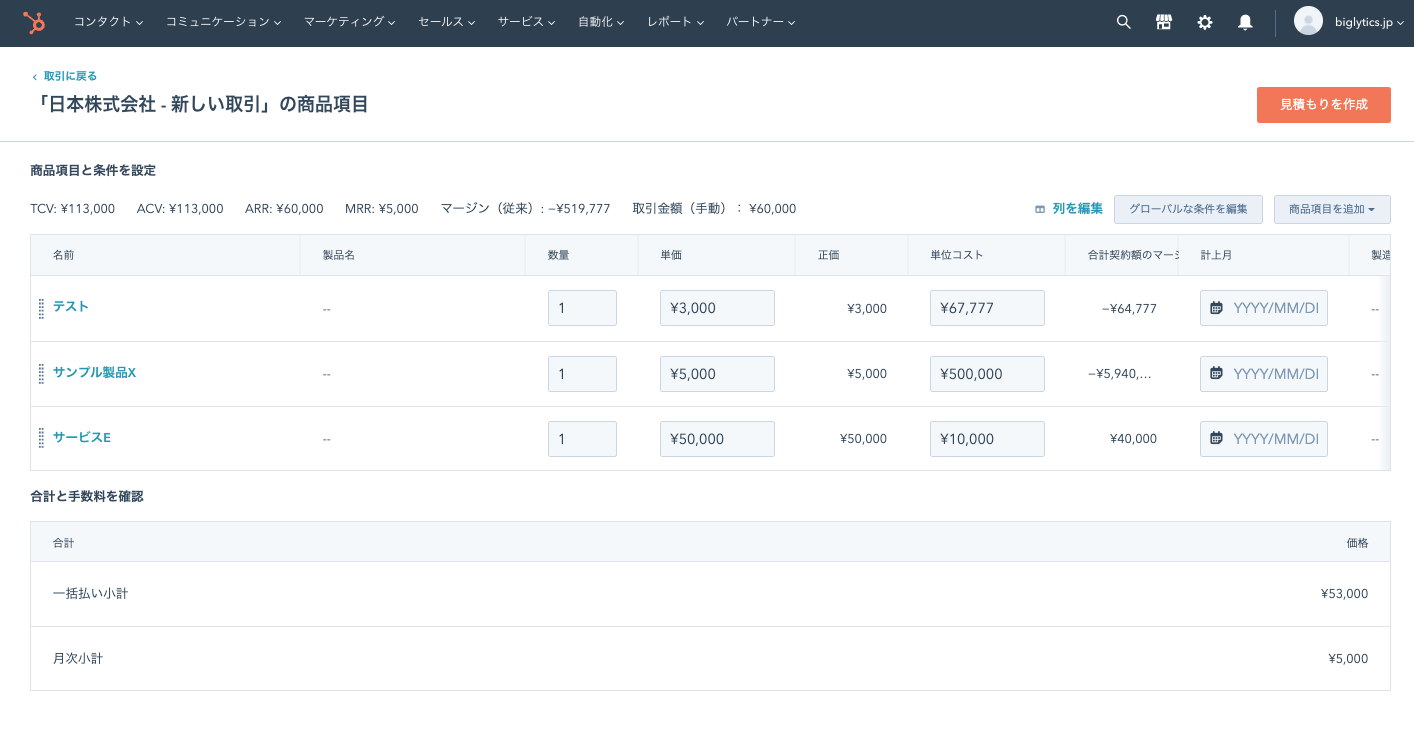1414x754 pixels.
Task: Open 商品項目を追加 dropdown button
Action: 1332,209
